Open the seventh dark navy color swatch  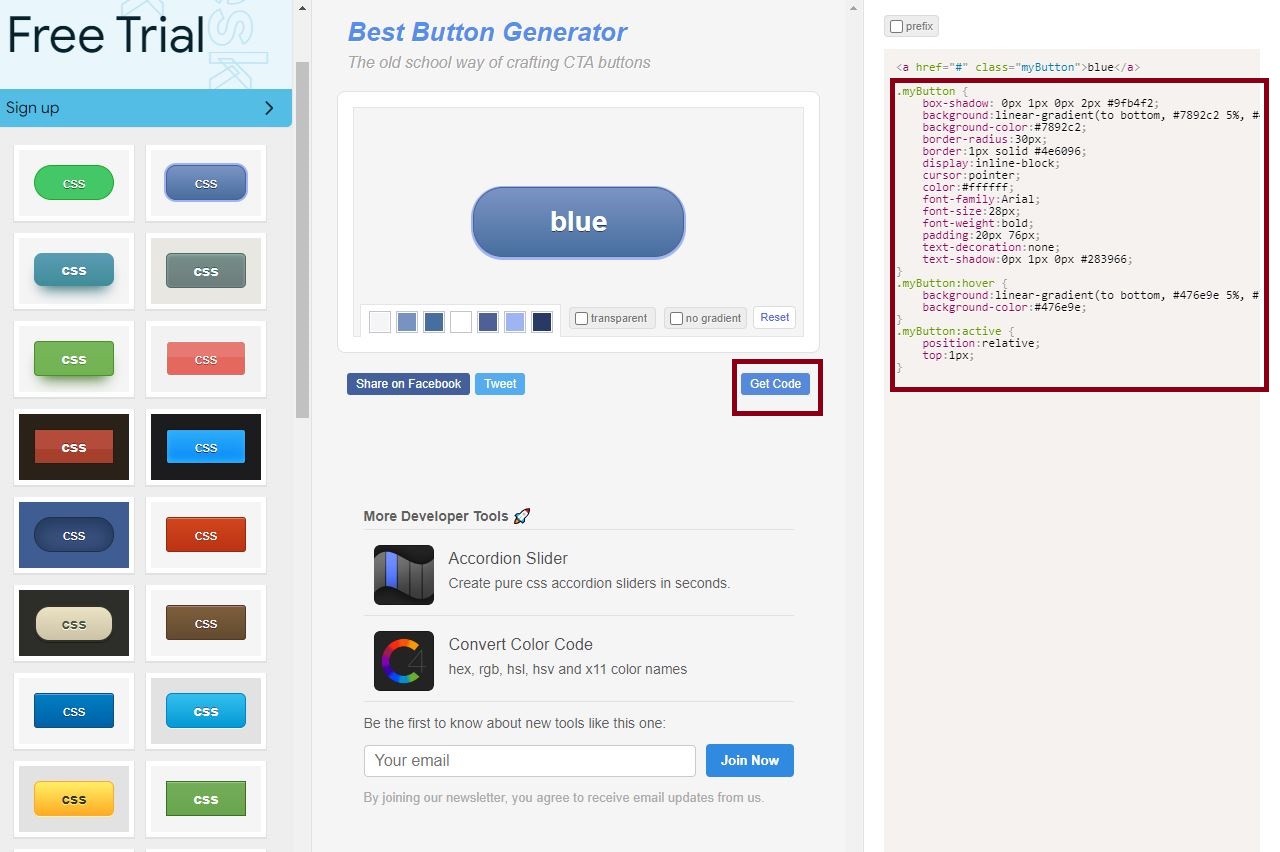pyautogui.click(x=542, y=322)
